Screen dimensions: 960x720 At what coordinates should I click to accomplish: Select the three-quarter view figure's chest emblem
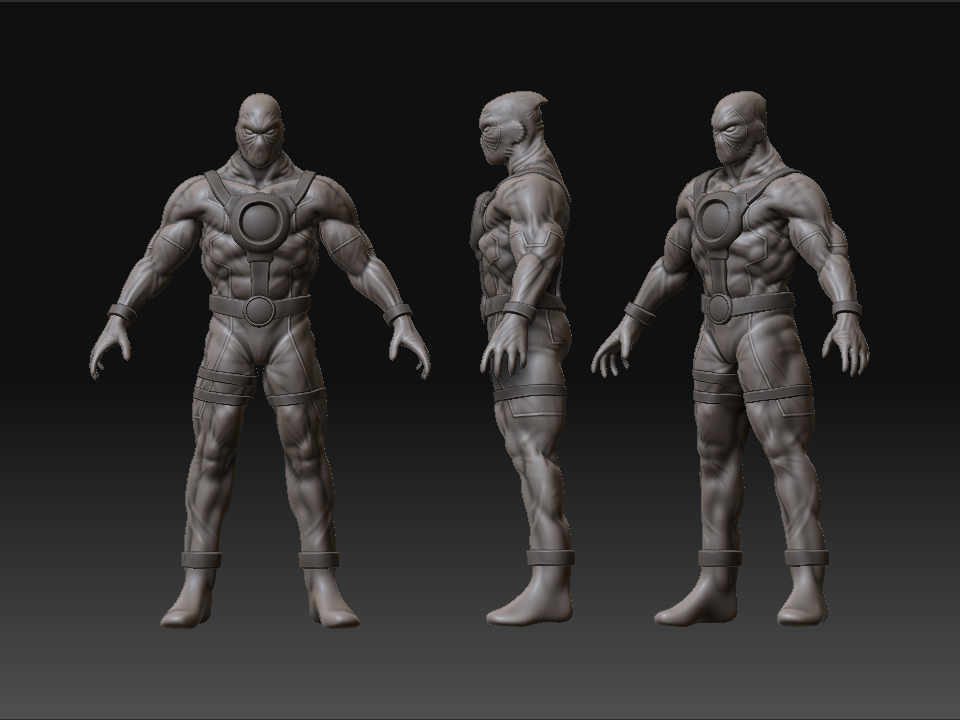718,218
